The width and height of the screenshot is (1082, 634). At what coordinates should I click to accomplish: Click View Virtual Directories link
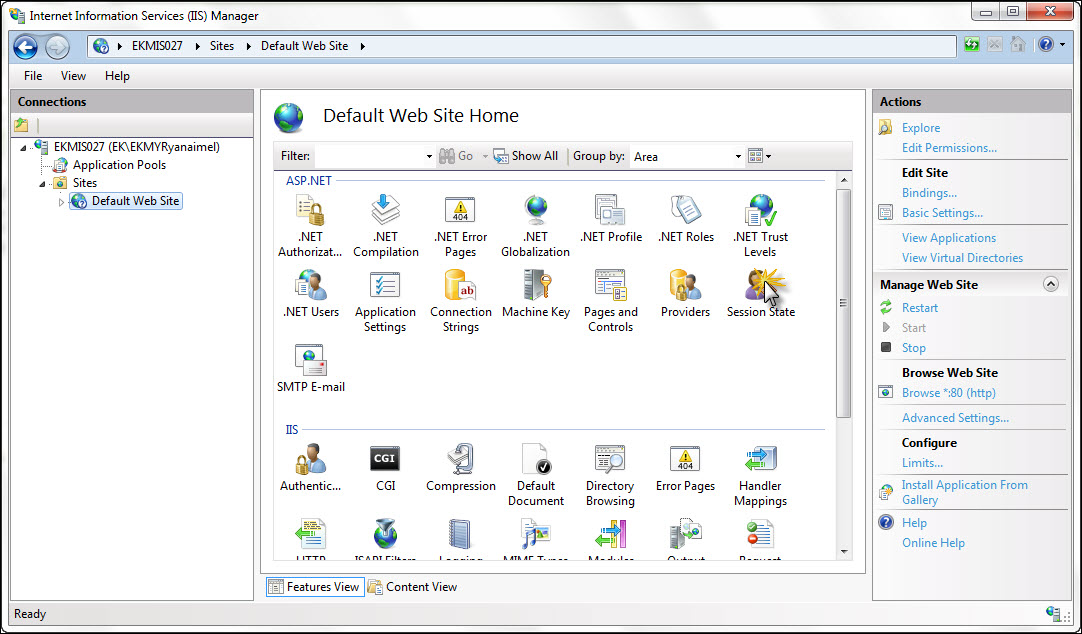(962, 257)
